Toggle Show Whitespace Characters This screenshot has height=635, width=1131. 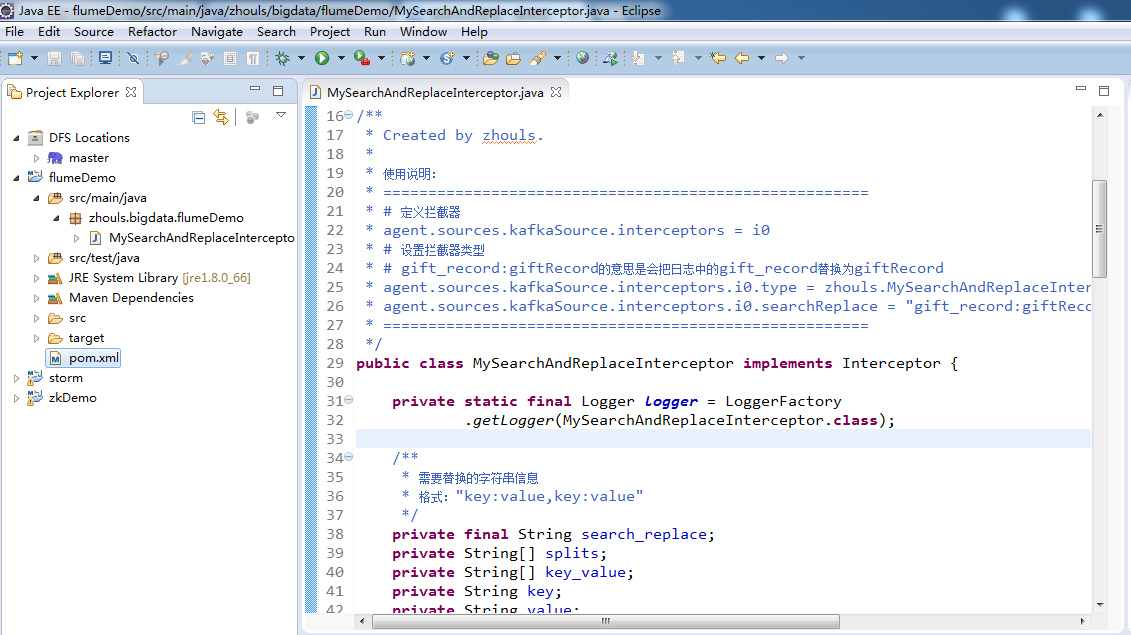coord(253,58)
